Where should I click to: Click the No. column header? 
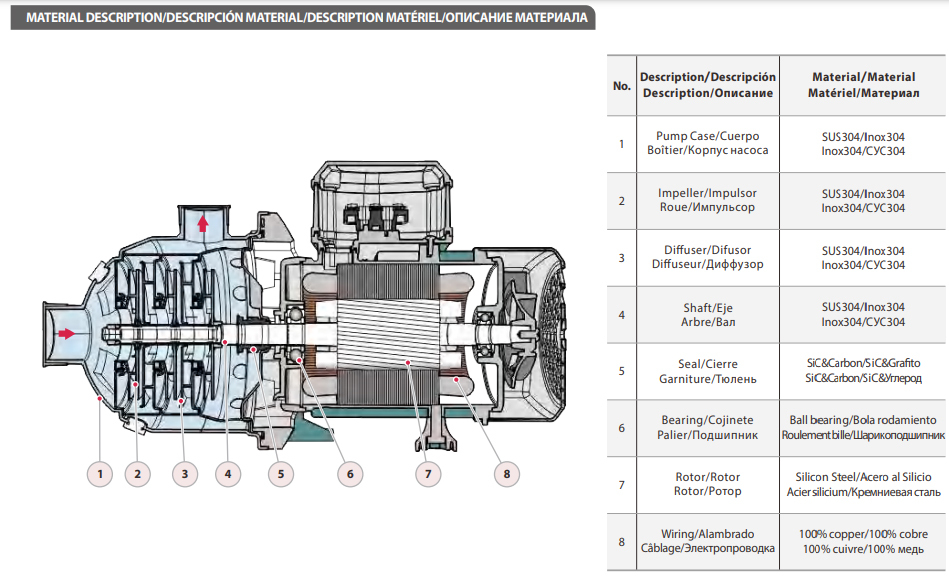[621, 83]
